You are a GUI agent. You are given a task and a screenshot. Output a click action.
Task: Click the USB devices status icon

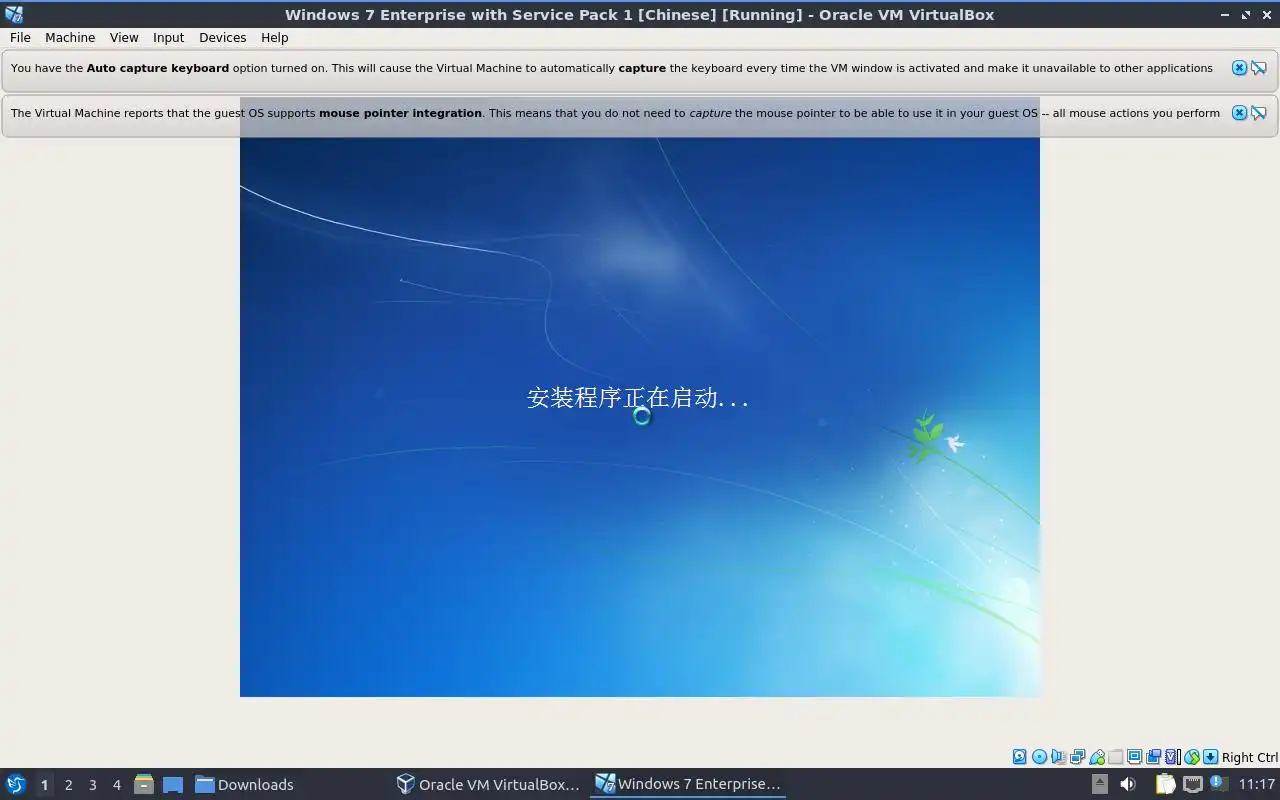pyautogui.click(x=1097, y=757)
